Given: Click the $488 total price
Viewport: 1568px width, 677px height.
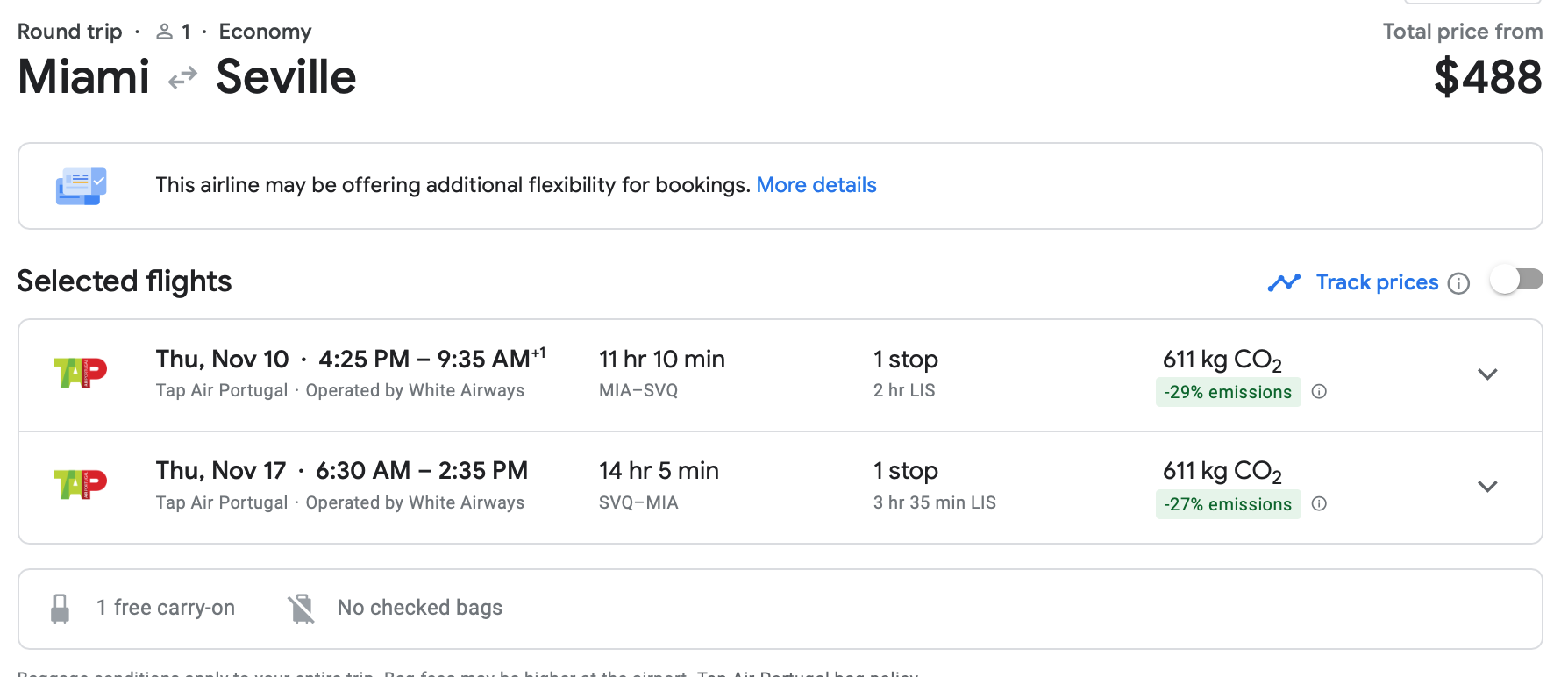Looking at the screenshot, I should (x=1487, y=77).
